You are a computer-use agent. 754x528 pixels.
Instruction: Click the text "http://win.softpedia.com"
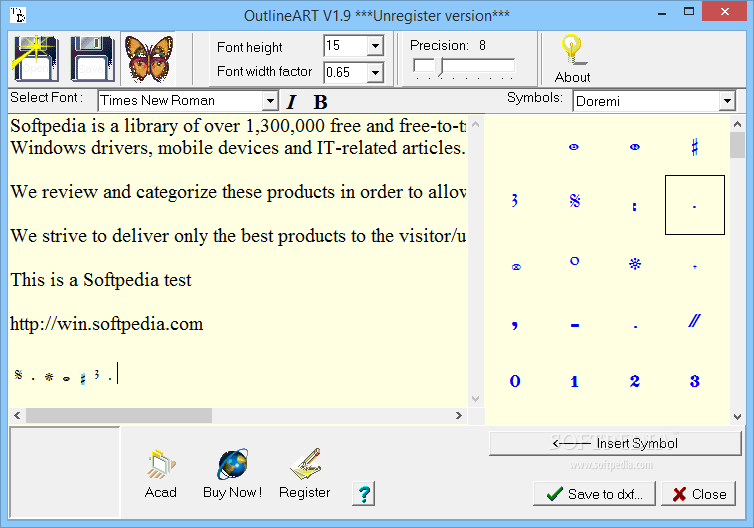click(x=107, y=324)
